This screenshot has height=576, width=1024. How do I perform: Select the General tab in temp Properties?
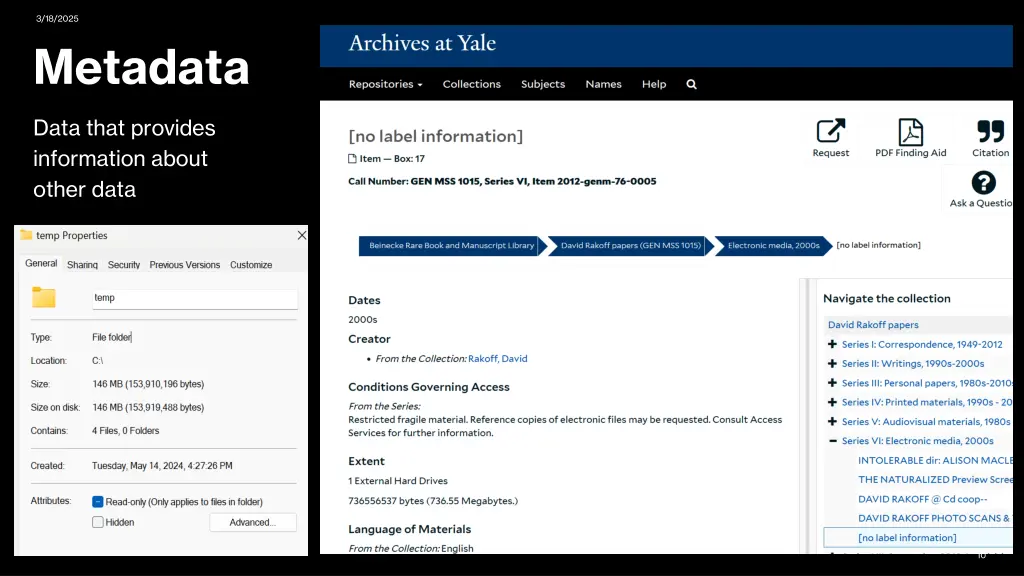(x=41, y=263)
